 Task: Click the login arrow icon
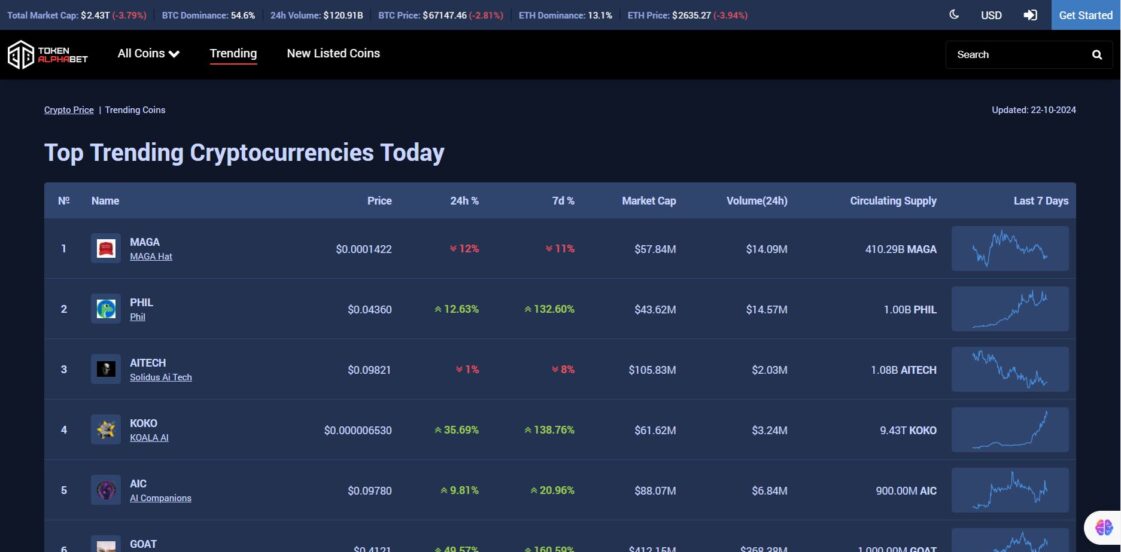tap(1030, 15)
